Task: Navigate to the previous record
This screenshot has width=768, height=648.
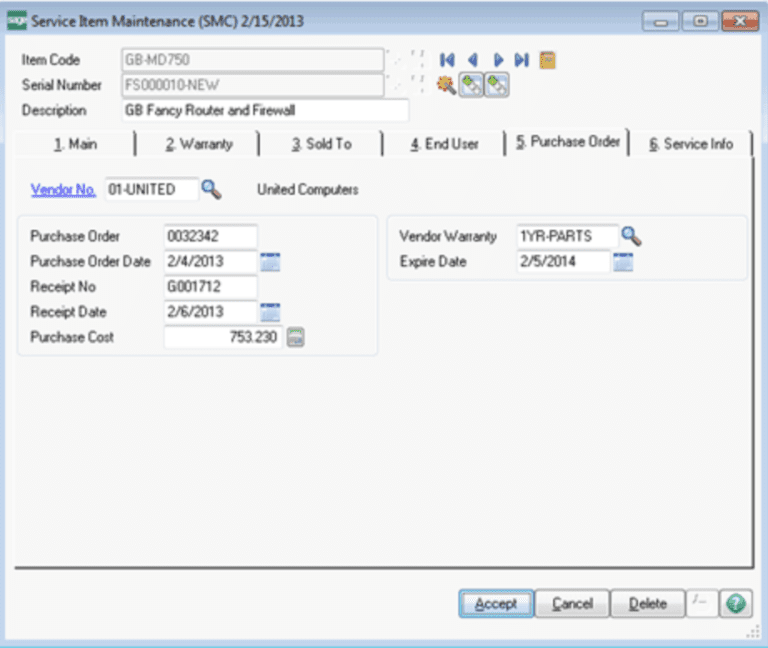Action: [472, 60]
